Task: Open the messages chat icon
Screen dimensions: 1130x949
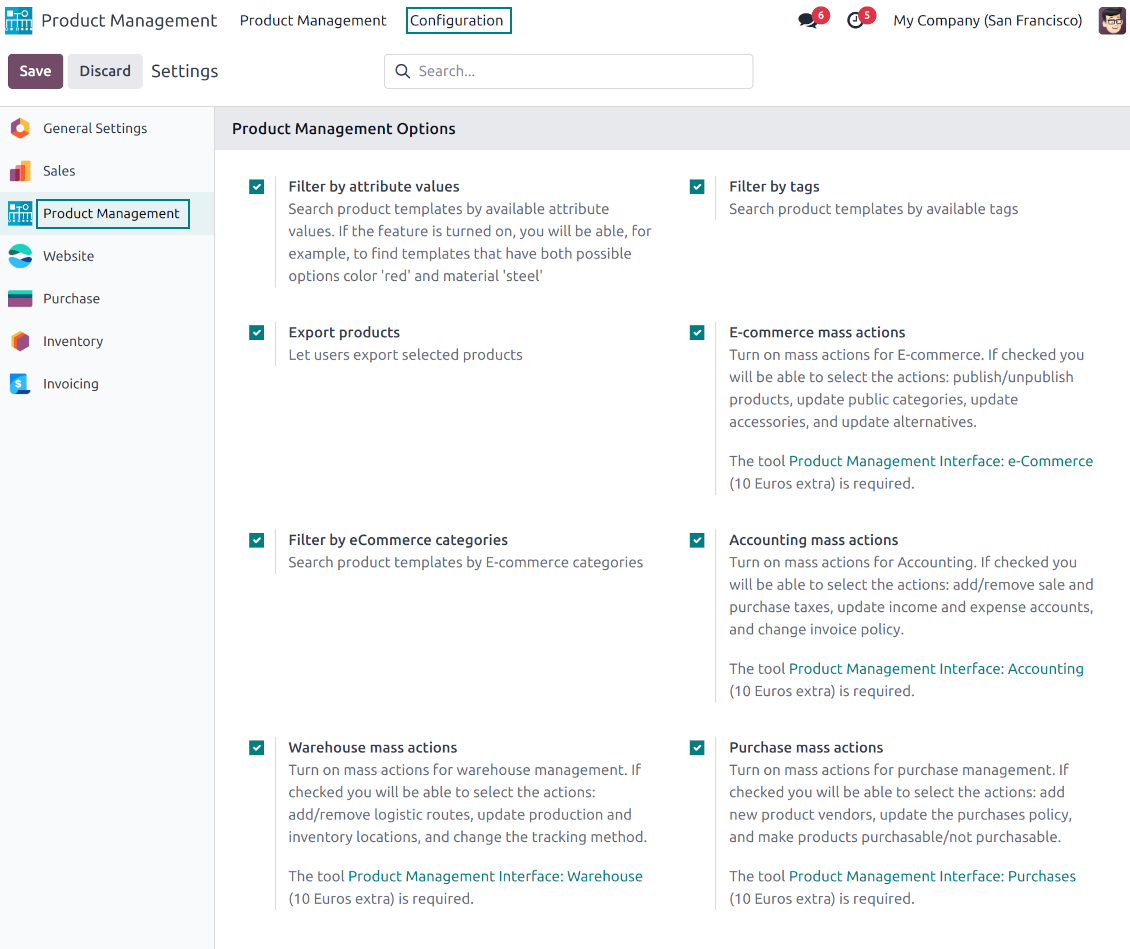Action: tap(808, 21)
